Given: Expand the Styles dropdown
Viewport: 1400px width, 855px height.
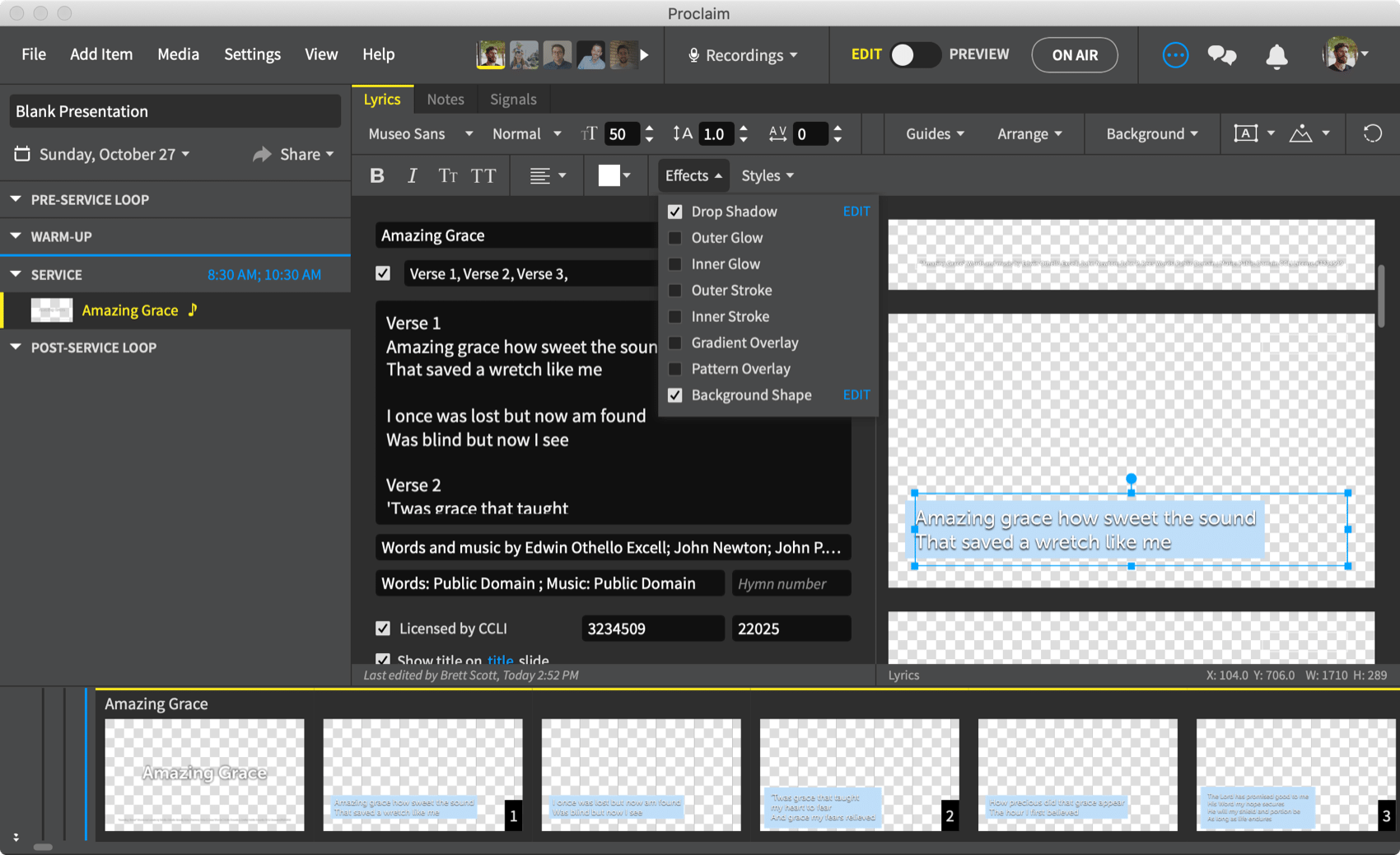Looking at the screenshot, I should click(x=767, y=175).
